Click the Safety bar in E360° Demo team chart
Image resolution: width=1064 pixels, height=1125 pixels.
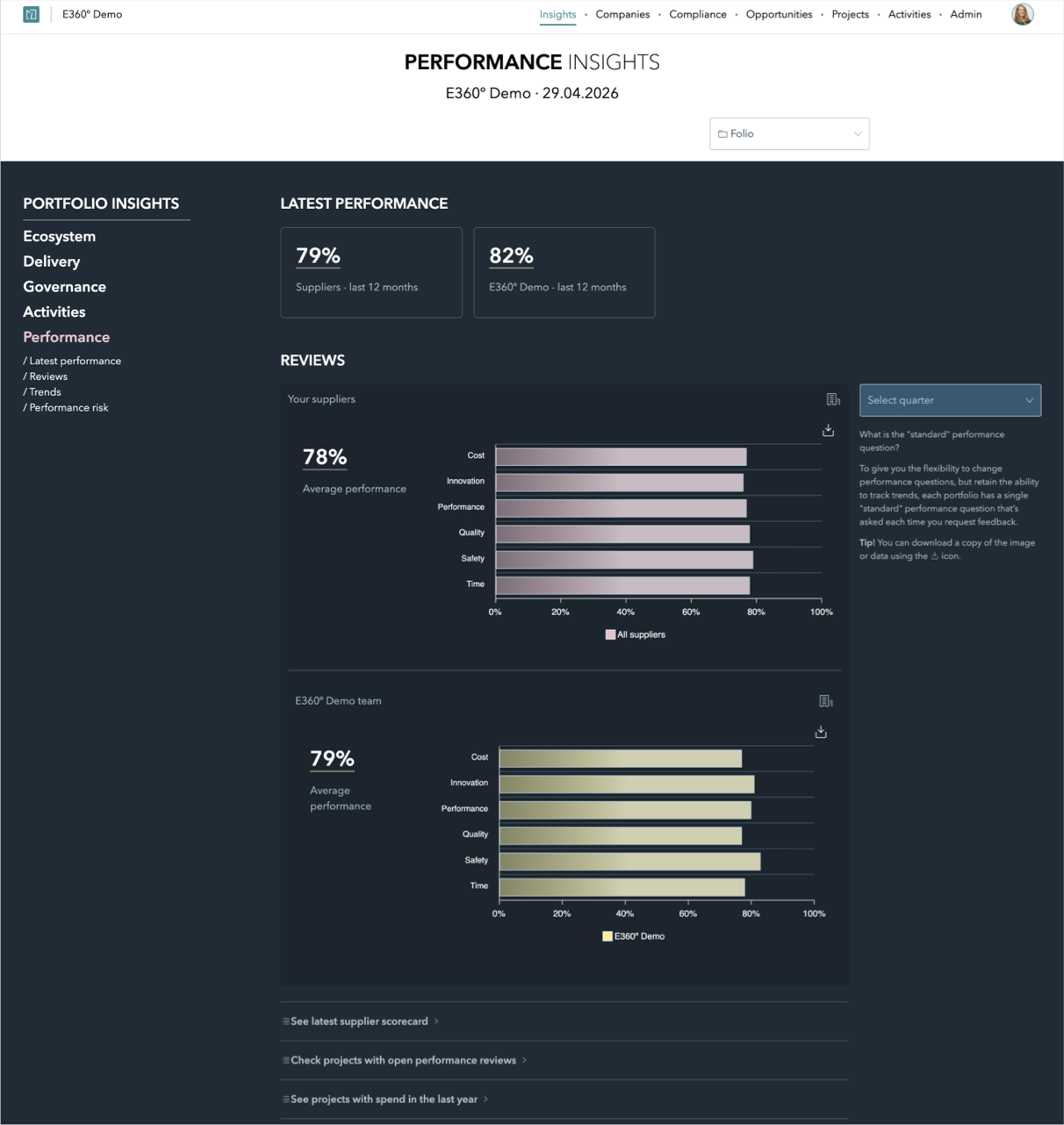(x=629, y=861)
